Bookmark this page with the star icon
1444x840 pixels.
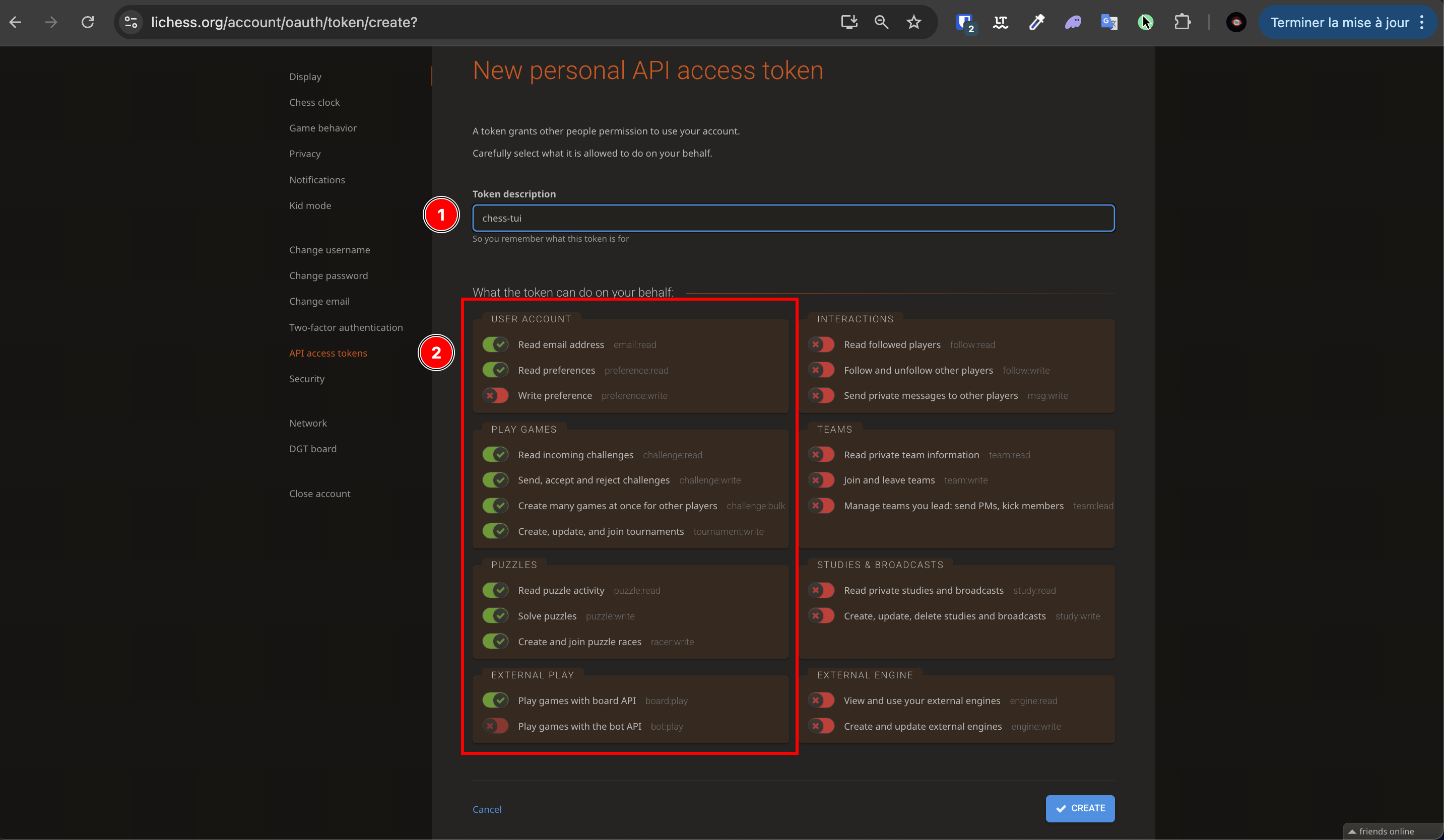coord(913,22)
